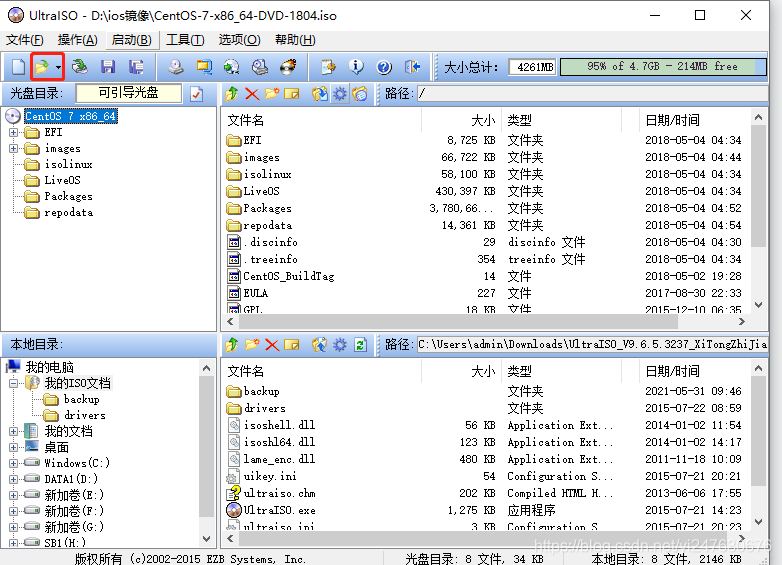Image resolution: width=782 pixels, height=565 pixels.
Task: Select the isolinux folder in disc tree
Action: tap(68, 164)
